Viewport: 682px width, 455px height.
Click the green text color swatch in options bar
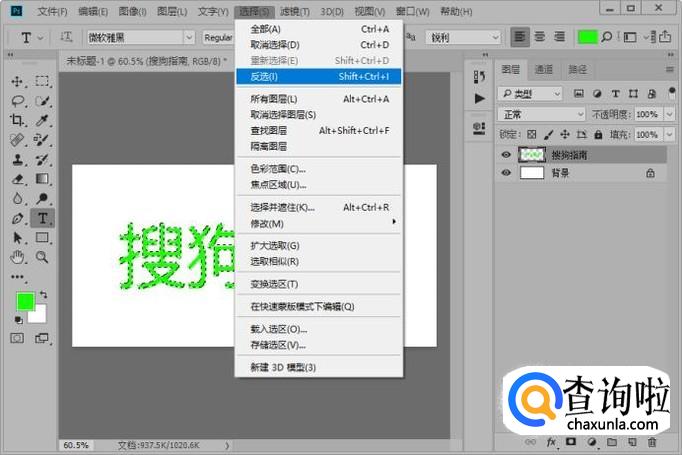[x=588, y=37]
